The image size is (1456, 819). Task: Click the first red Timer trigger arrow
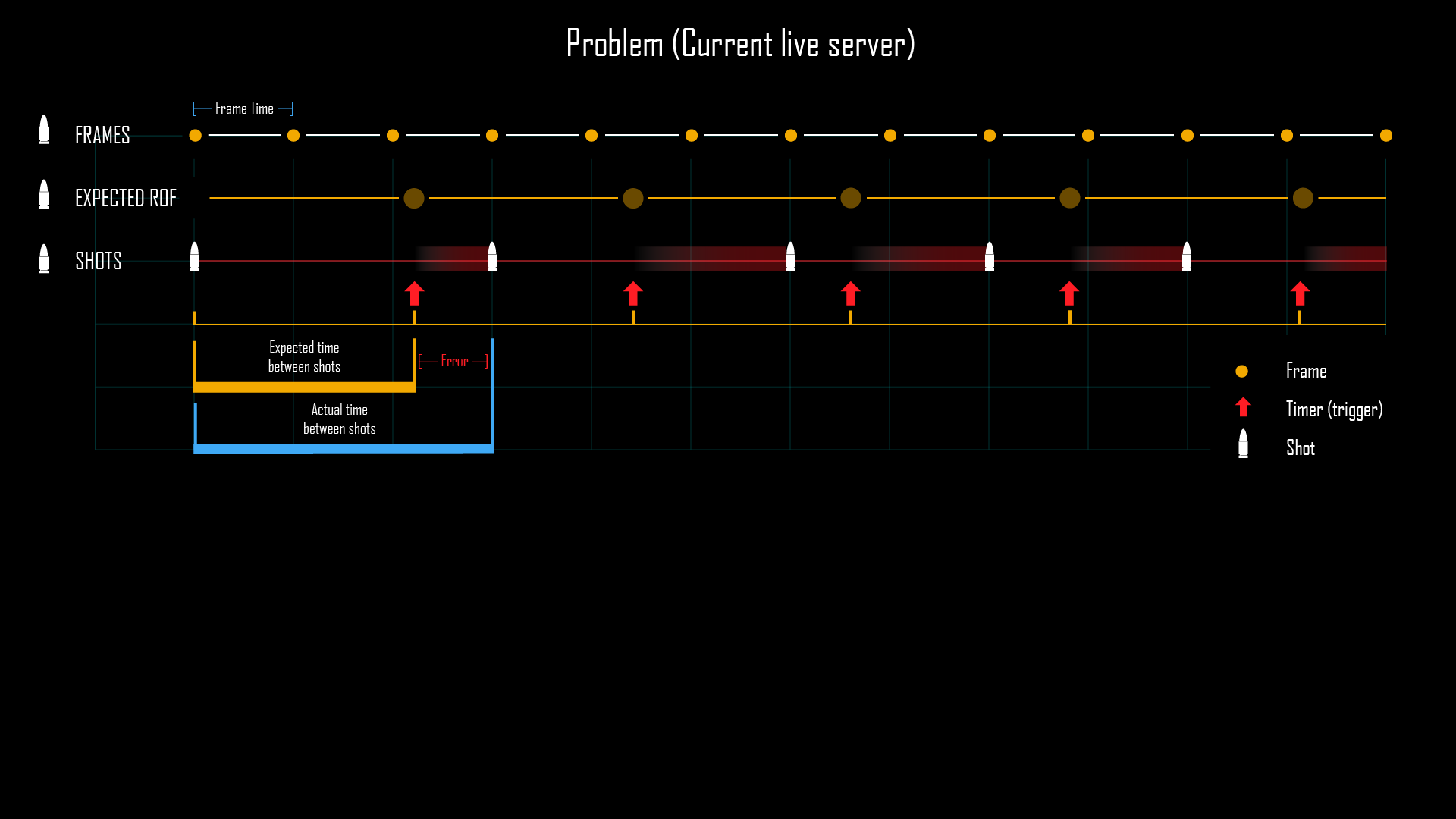tap(414, 293)
